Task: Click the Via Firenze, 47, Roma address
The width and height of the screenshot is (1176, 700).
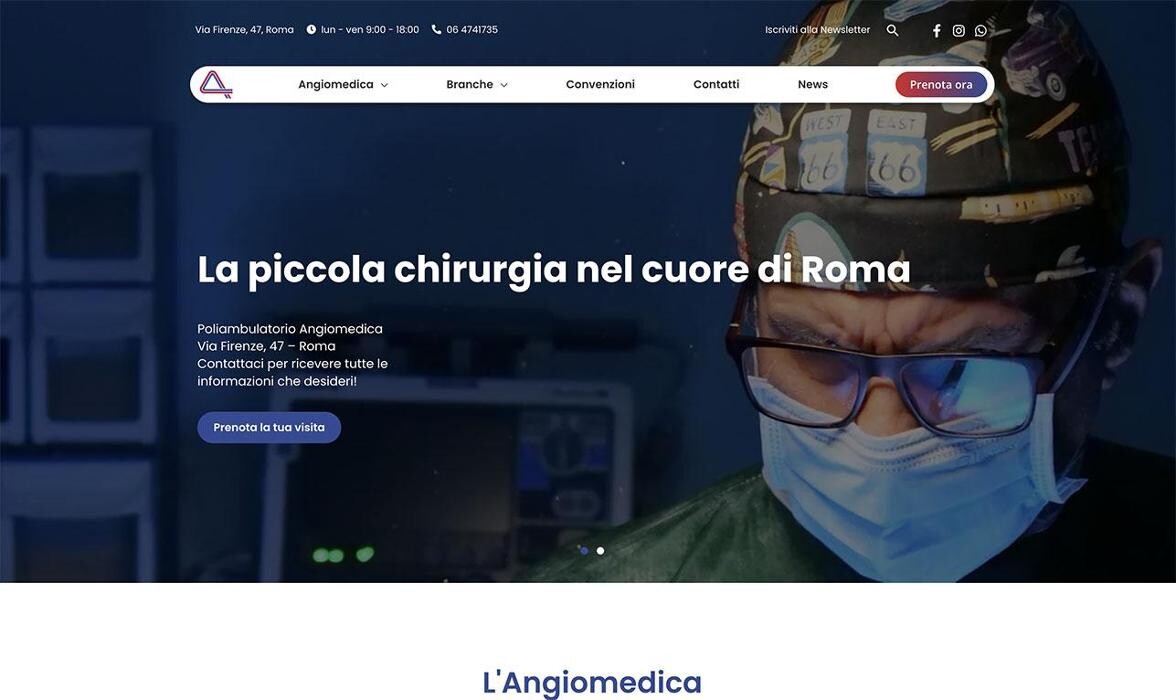Action: tap(244, 29)
